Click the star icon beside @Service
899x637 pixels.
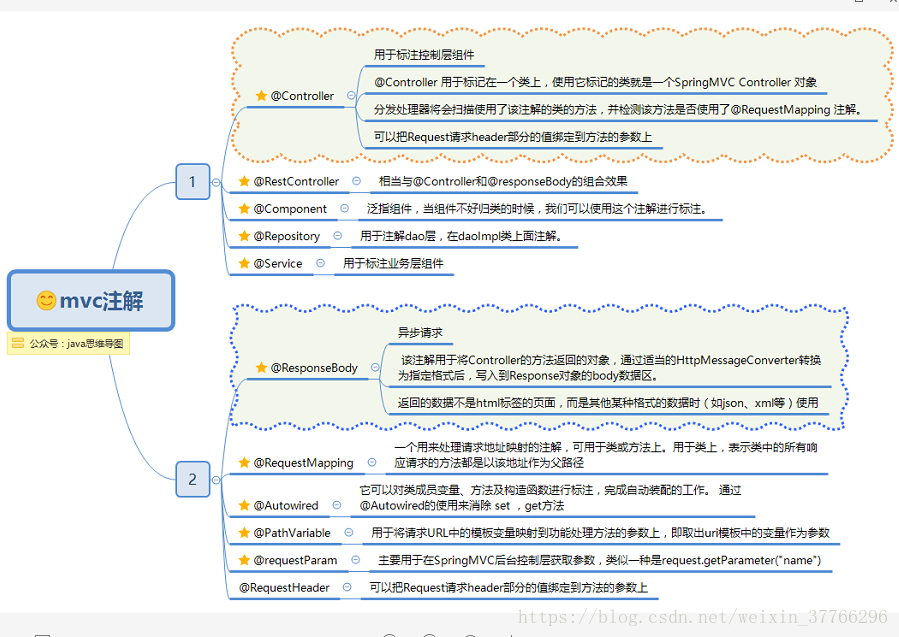point(244,263)
